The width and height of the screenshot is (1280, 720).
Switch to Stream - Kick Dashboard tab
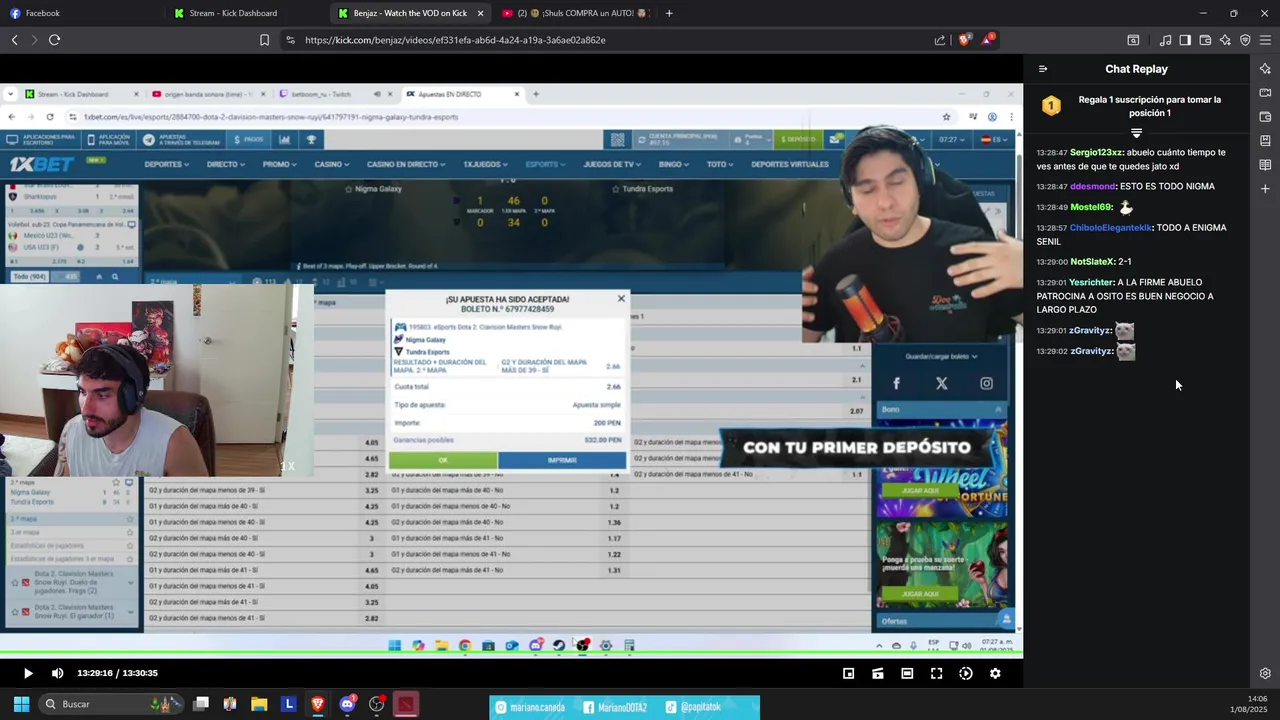[246, 13]
